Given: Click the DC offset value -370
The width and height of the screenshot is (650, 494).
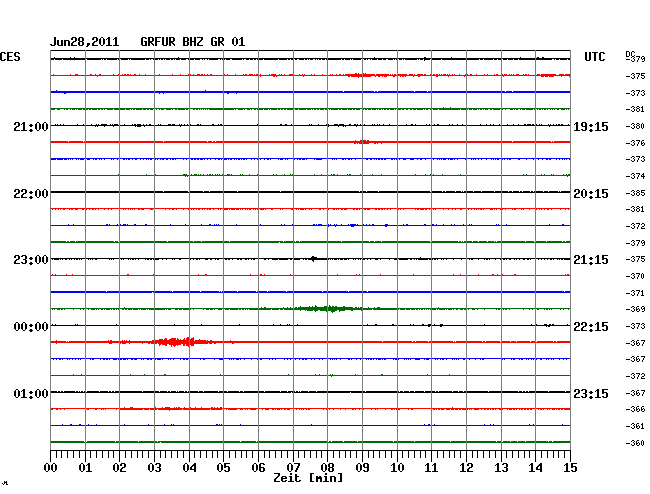Looking at the screenshot, I should 635,276.
